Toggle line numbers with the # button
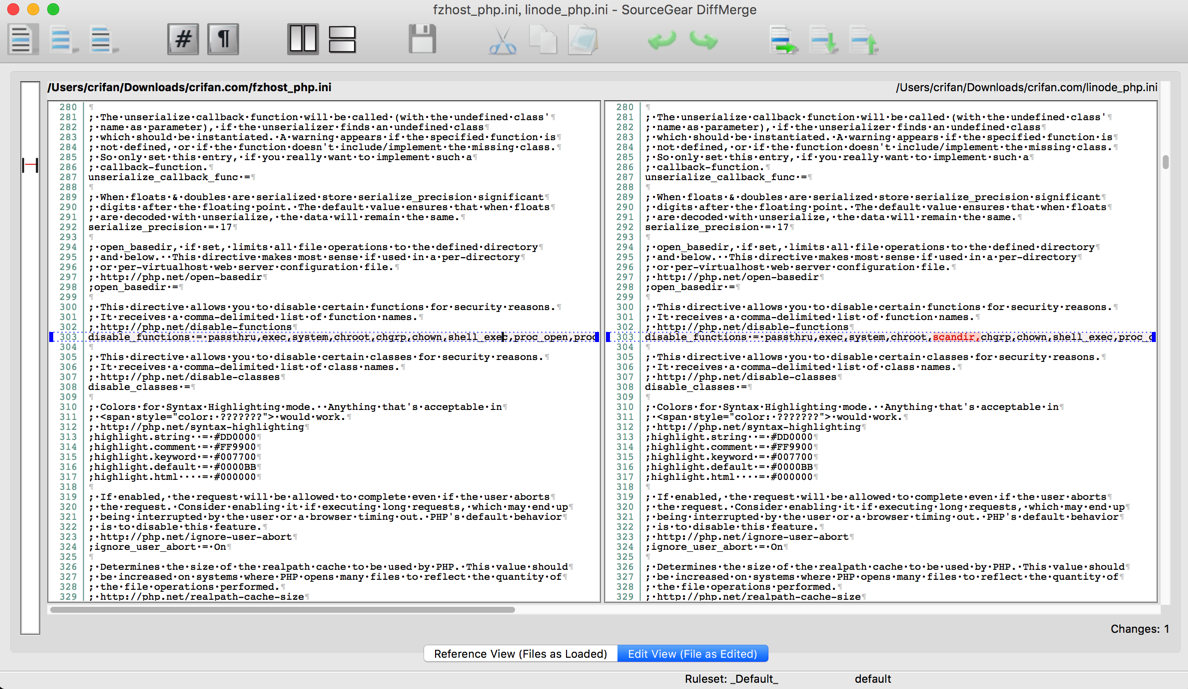The width and height of the screenshot is (1188, 689). tap(183, 39)
